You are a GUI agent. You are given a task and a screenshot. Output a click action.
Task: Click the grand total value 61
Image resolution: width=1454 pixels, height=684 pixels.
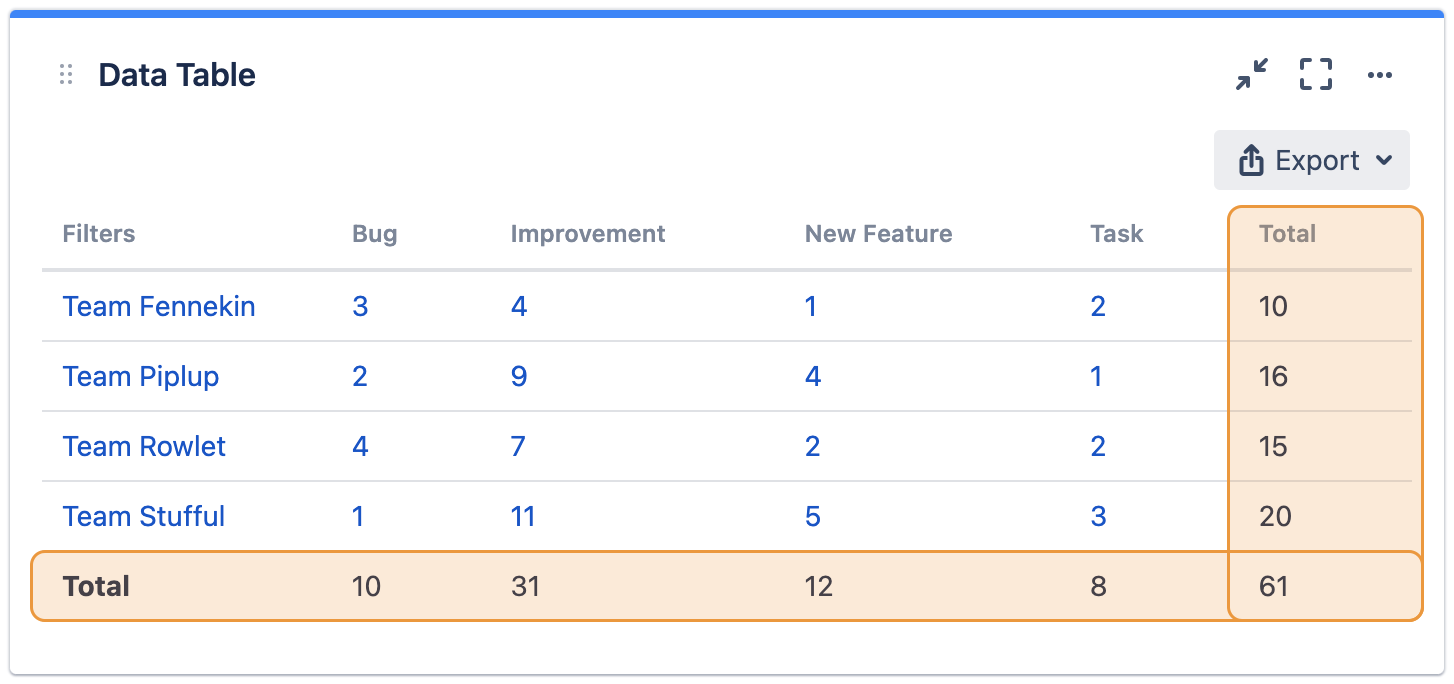(1274, 587)
